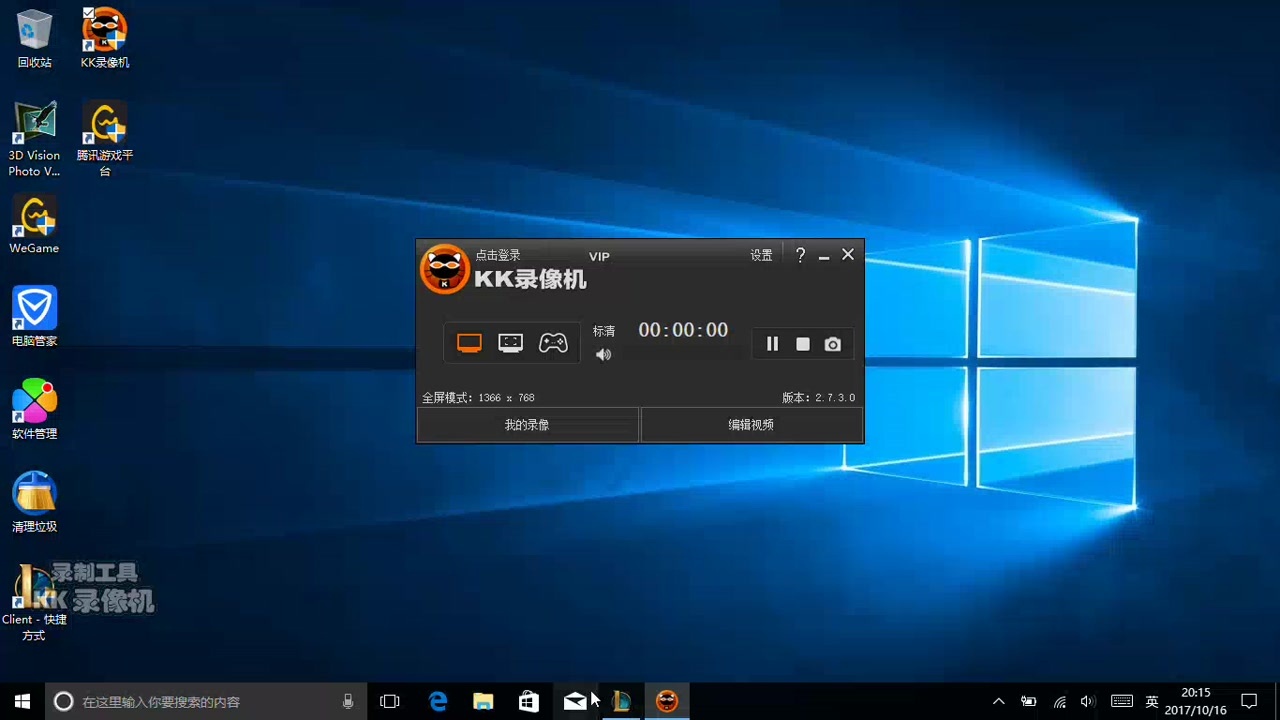Click the microphone icon in search box
This screenshot has width=1280, height=720.
(348, 701)
